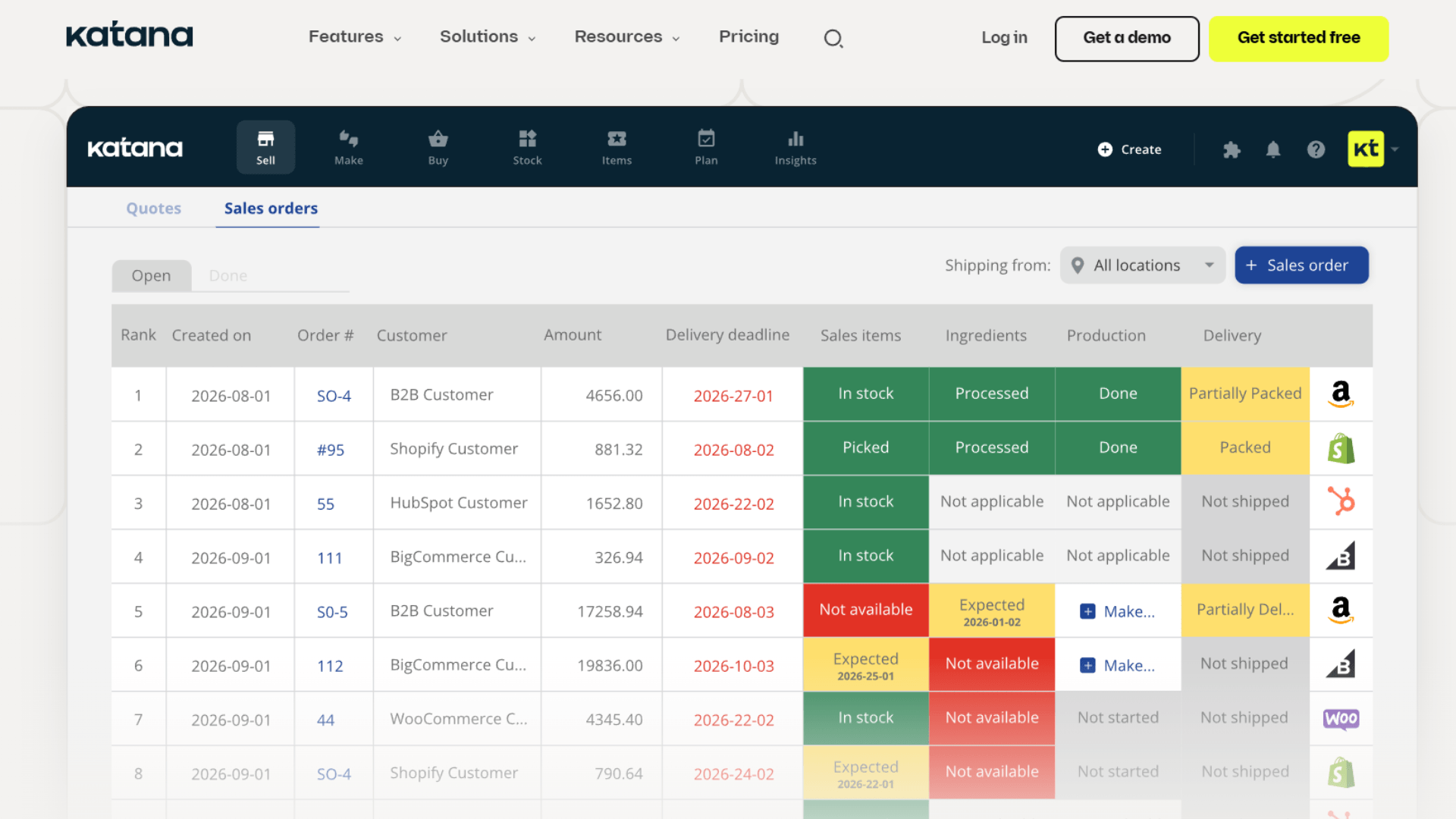The width and height of the screenshot is (1456, 819).
Task: Click the BigCommerce icon in order 112 row
Action: (1341, 664)
